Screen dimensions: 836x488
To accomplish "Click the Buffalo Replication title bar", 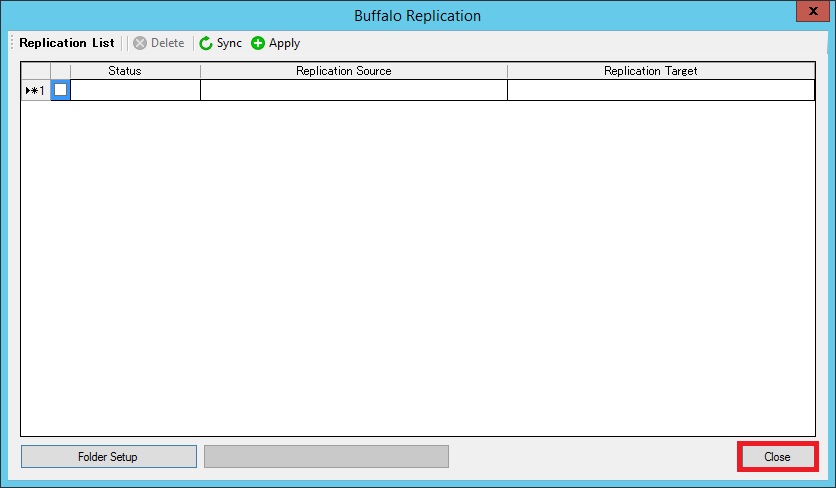I will click(417, 16).
